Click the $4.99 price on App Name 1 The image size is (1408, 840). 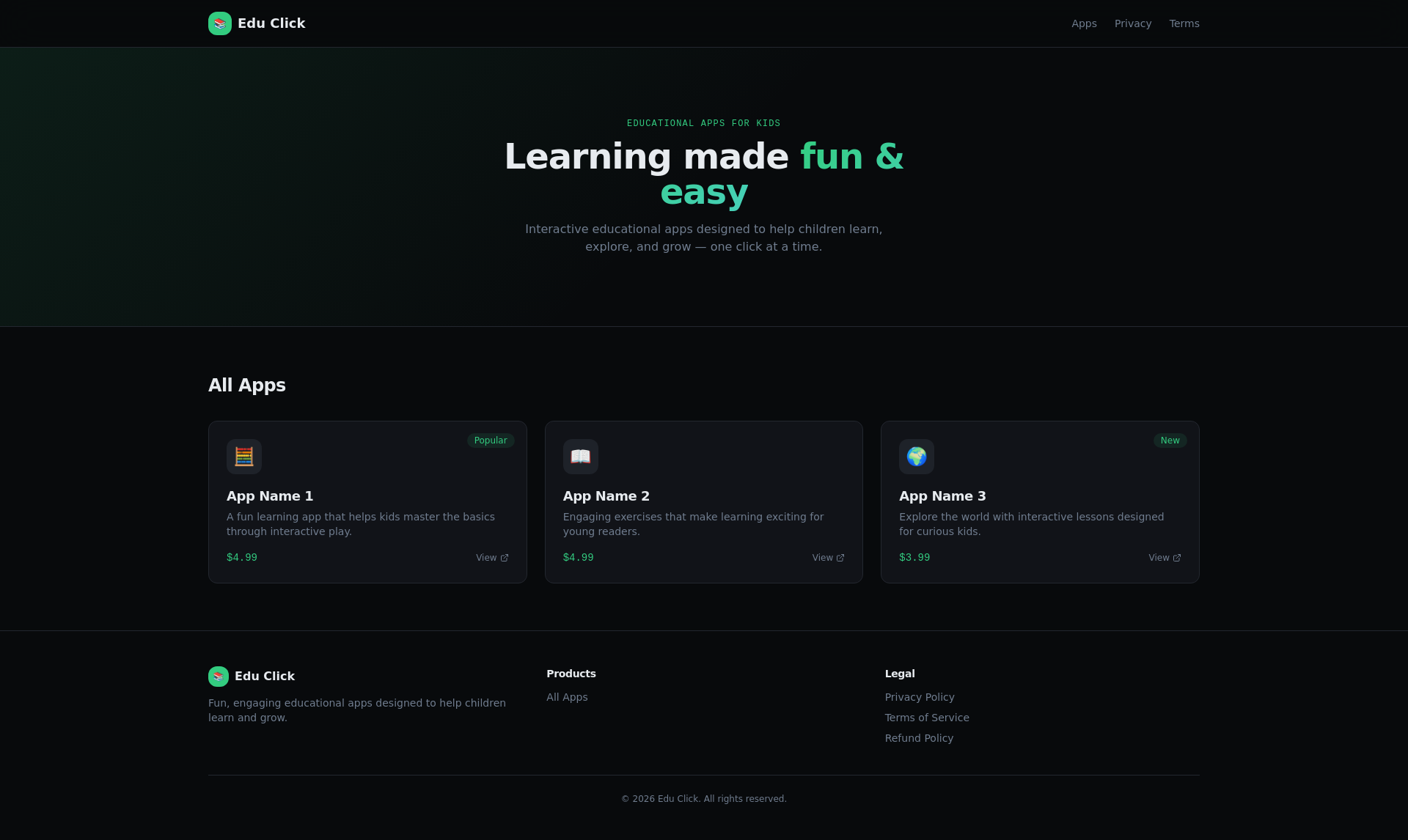242,558
